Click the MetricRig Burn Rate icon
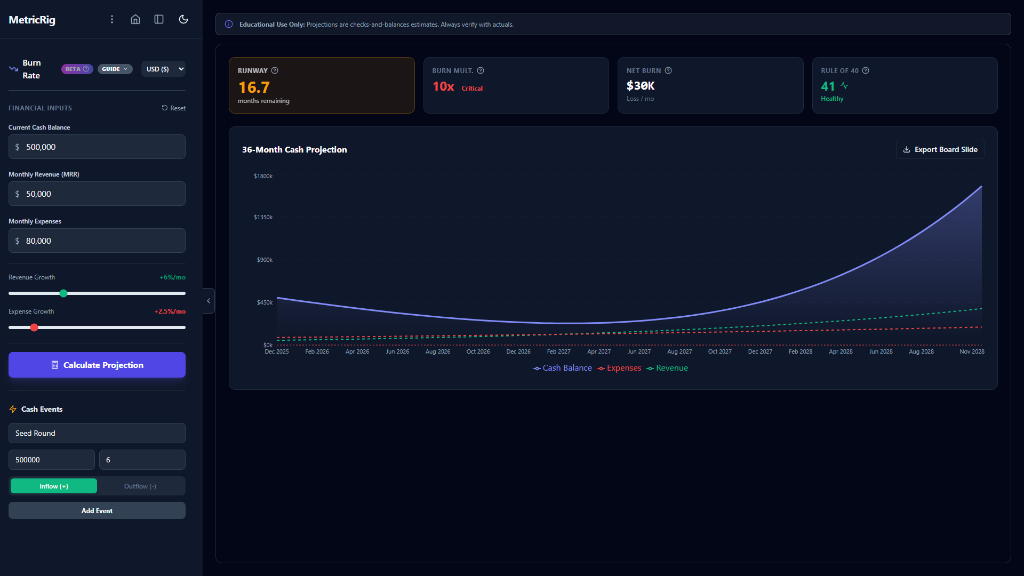This screenshot has height=576, width=1024. 13,68
